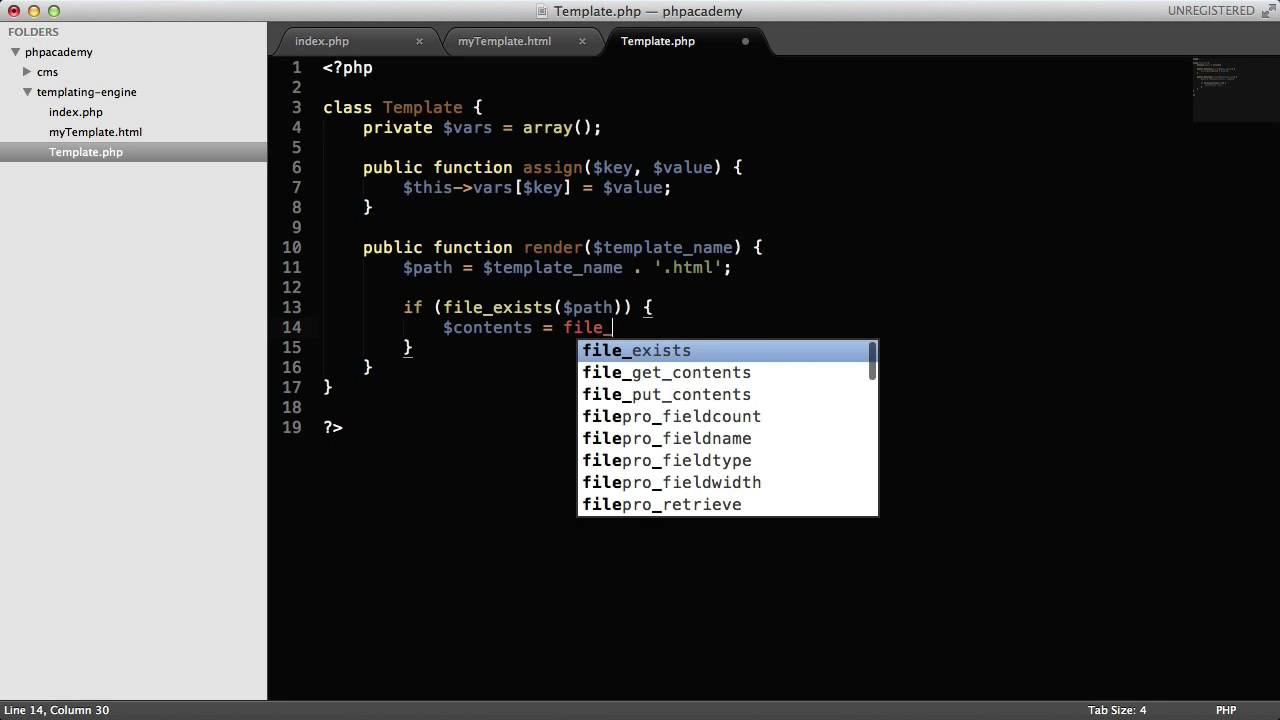Choose filepro_fieldname from autocomplete list
Screen dimensions: 1280x720
pos(723,438)
